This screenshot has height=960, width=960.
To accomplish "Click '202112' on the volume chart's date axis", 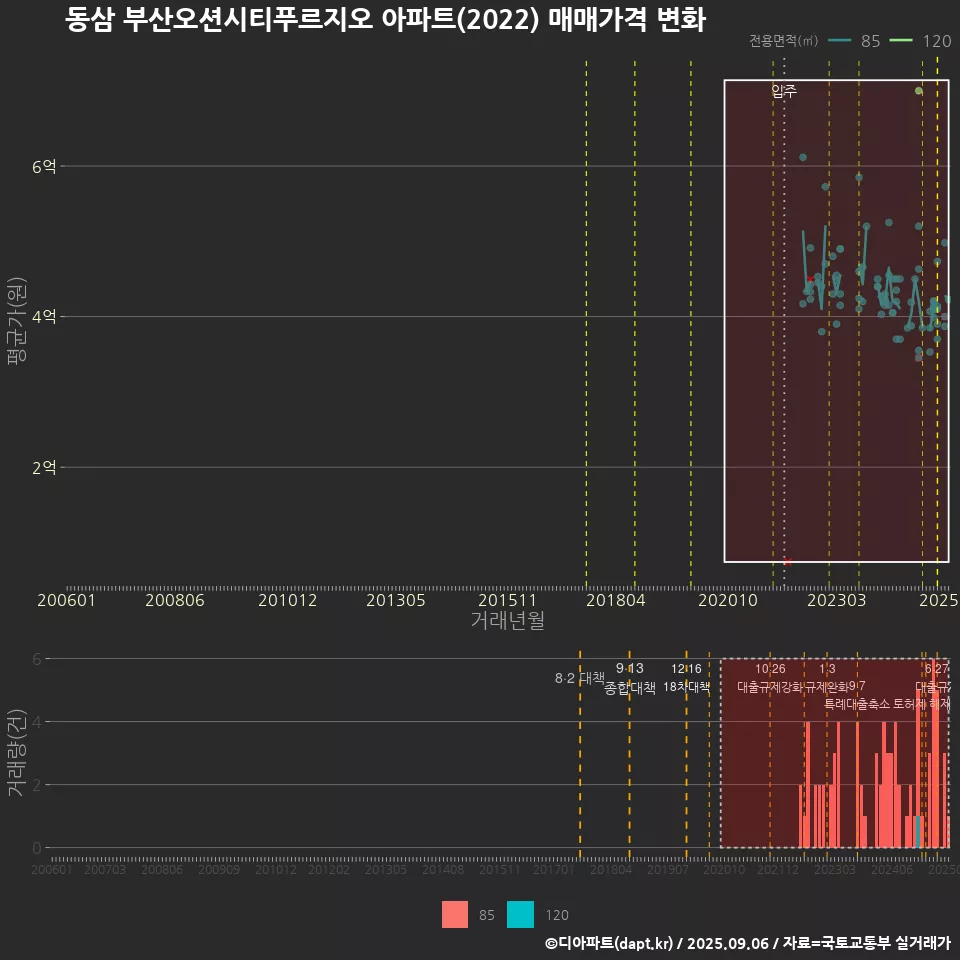I will click(778, 869).
